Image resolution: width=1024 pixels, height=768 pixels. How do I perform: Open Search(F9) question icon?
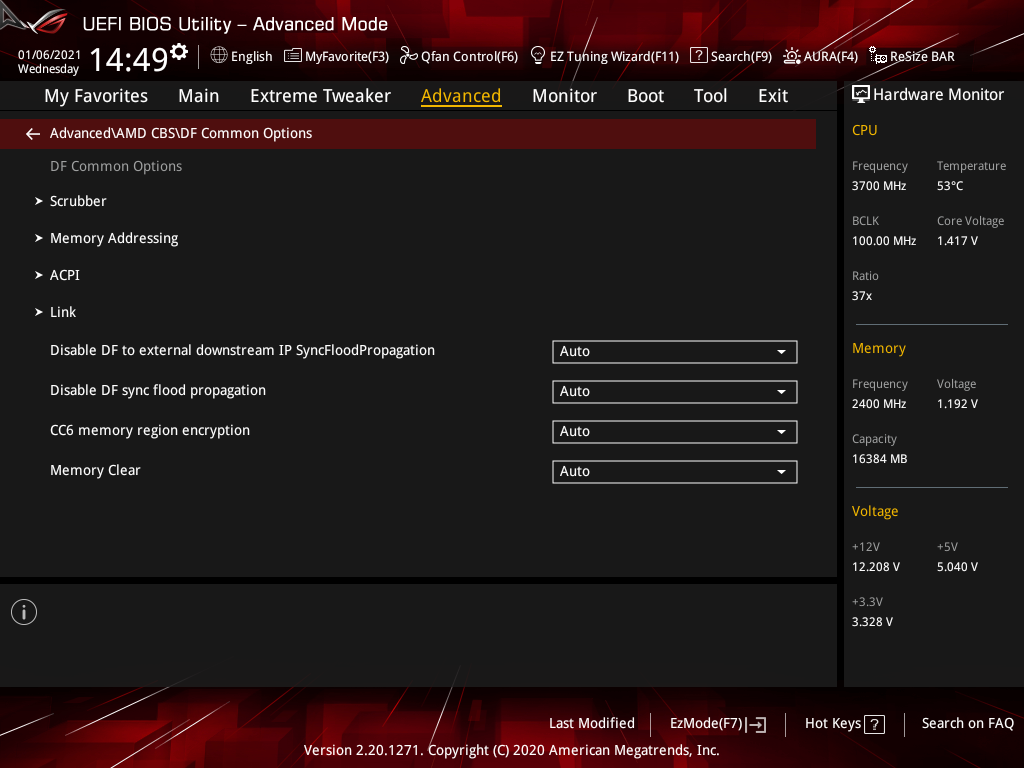coord(698,56)
